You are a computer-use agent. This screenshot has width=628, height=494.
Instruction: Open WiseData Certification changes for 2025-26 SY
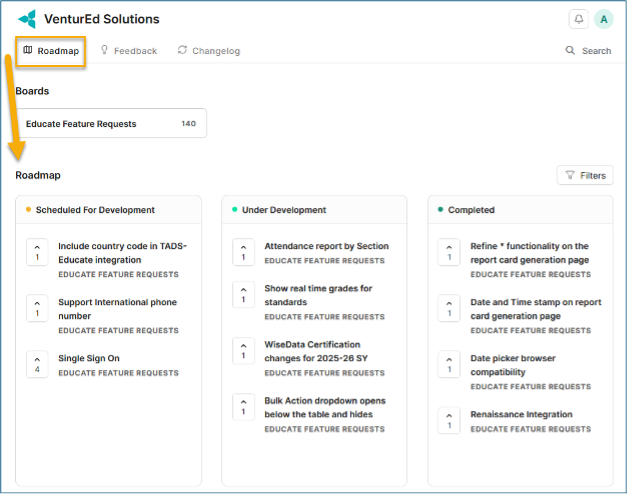tap(316, 351)
